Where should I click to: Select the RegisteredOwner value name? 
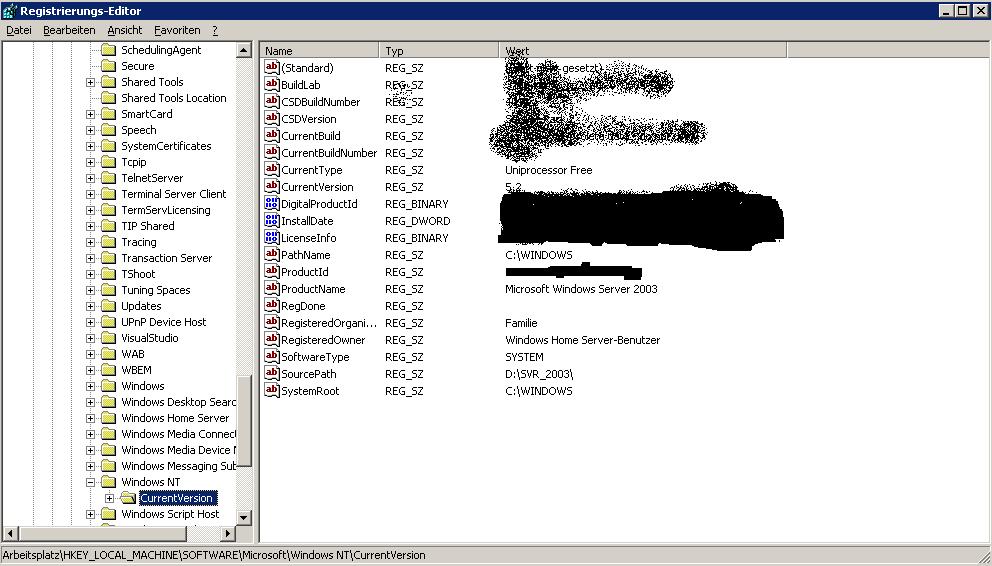pyautogui.click(x=323, y=340)
